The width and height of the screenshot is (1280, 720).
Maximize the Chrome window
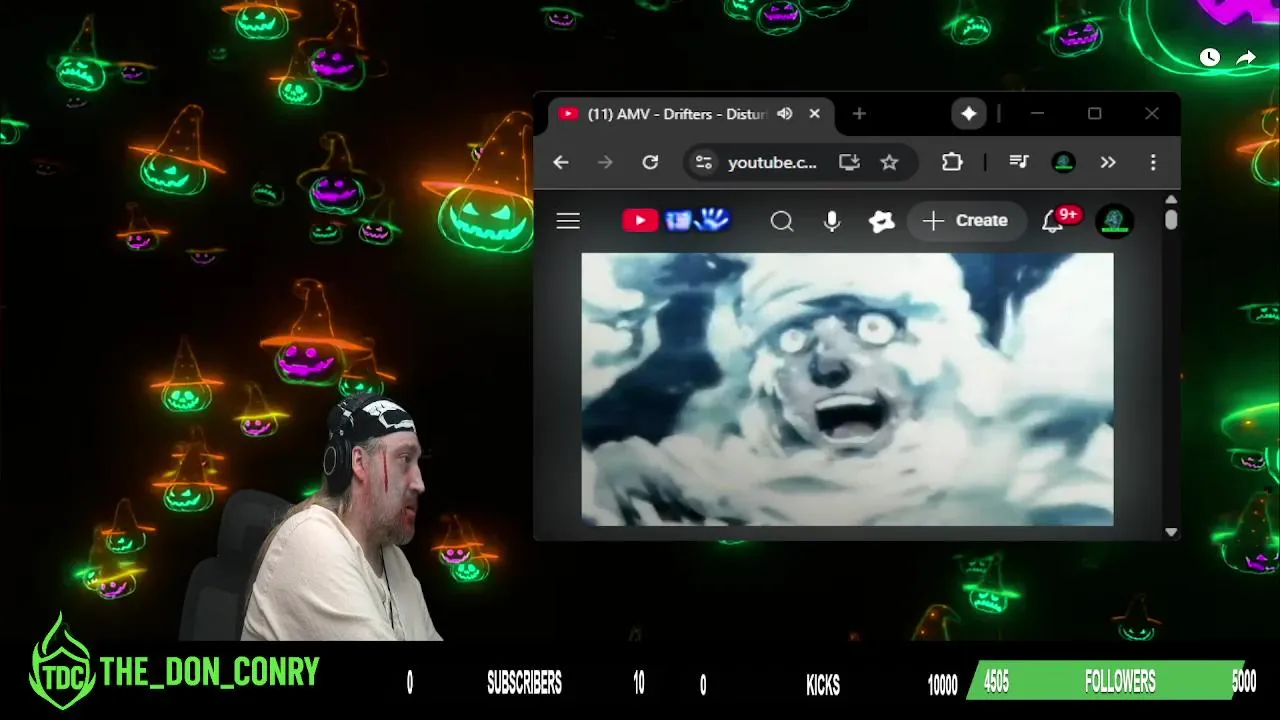tap(1095, 114)
